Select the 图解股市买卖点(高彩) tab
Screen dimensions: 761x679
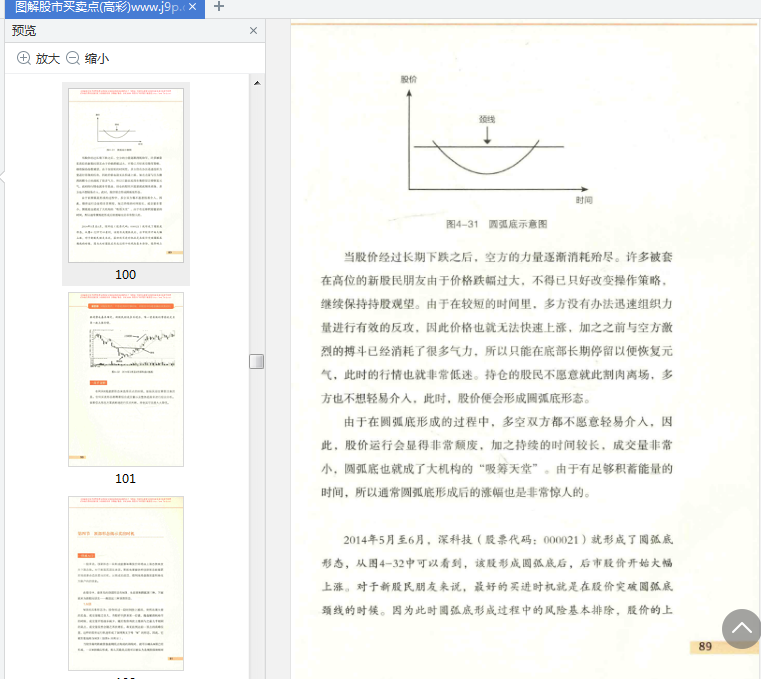[x=105, y=8]
